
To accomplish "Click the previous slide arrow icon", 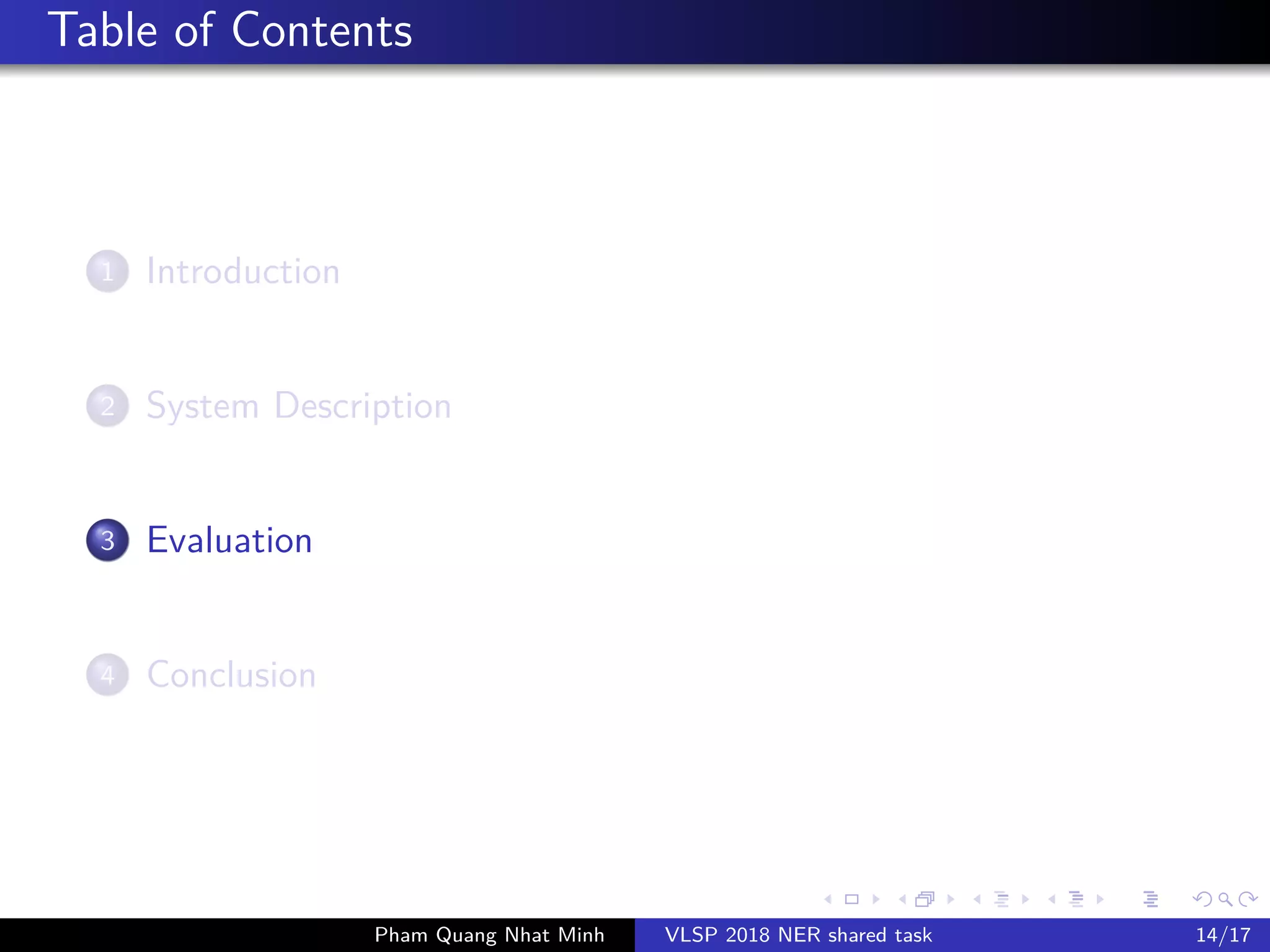I will [828, 899].
